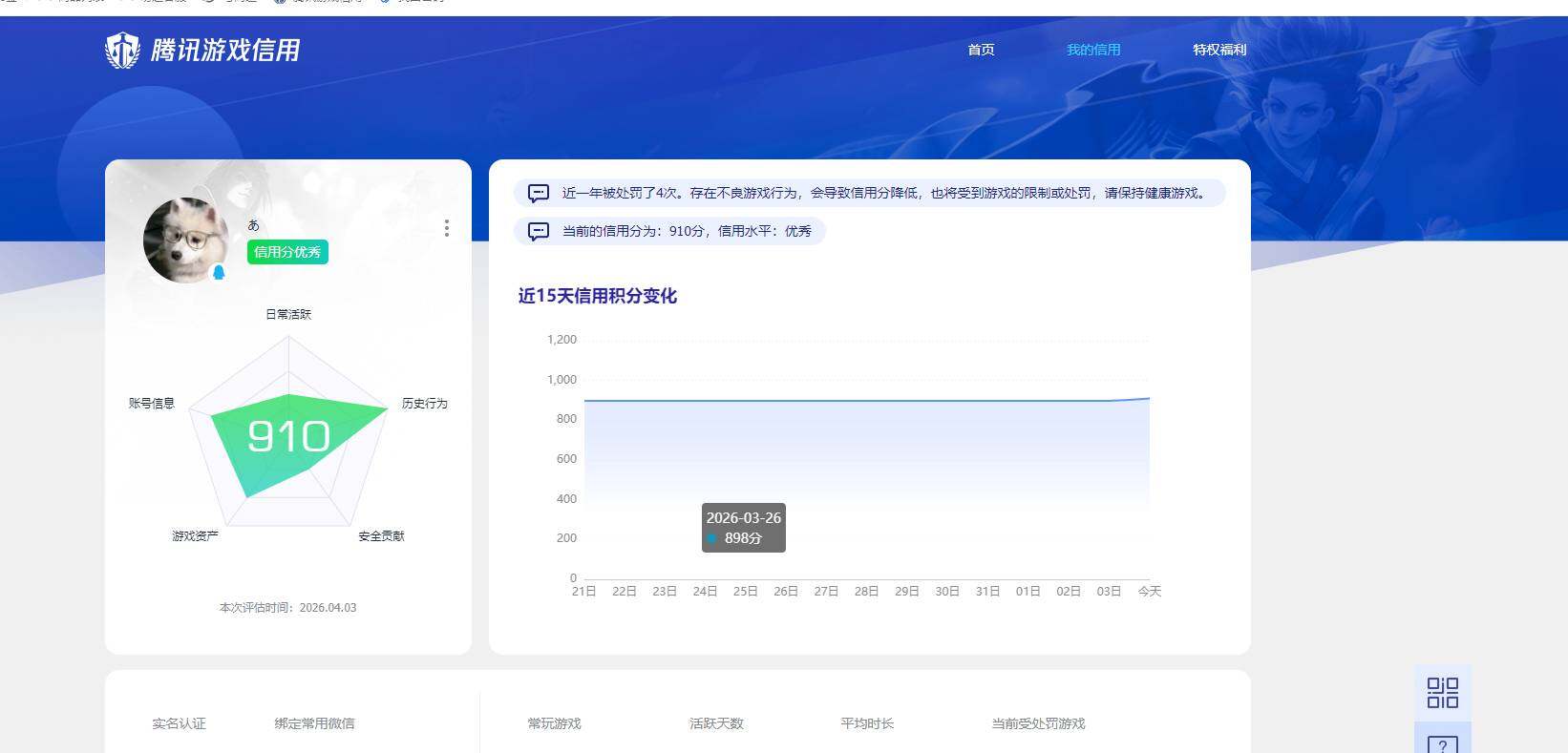The width and height of the screenshot is (1568, 753).
Task: Click the 日常活跃 radar label
Action: coord(288,314)
